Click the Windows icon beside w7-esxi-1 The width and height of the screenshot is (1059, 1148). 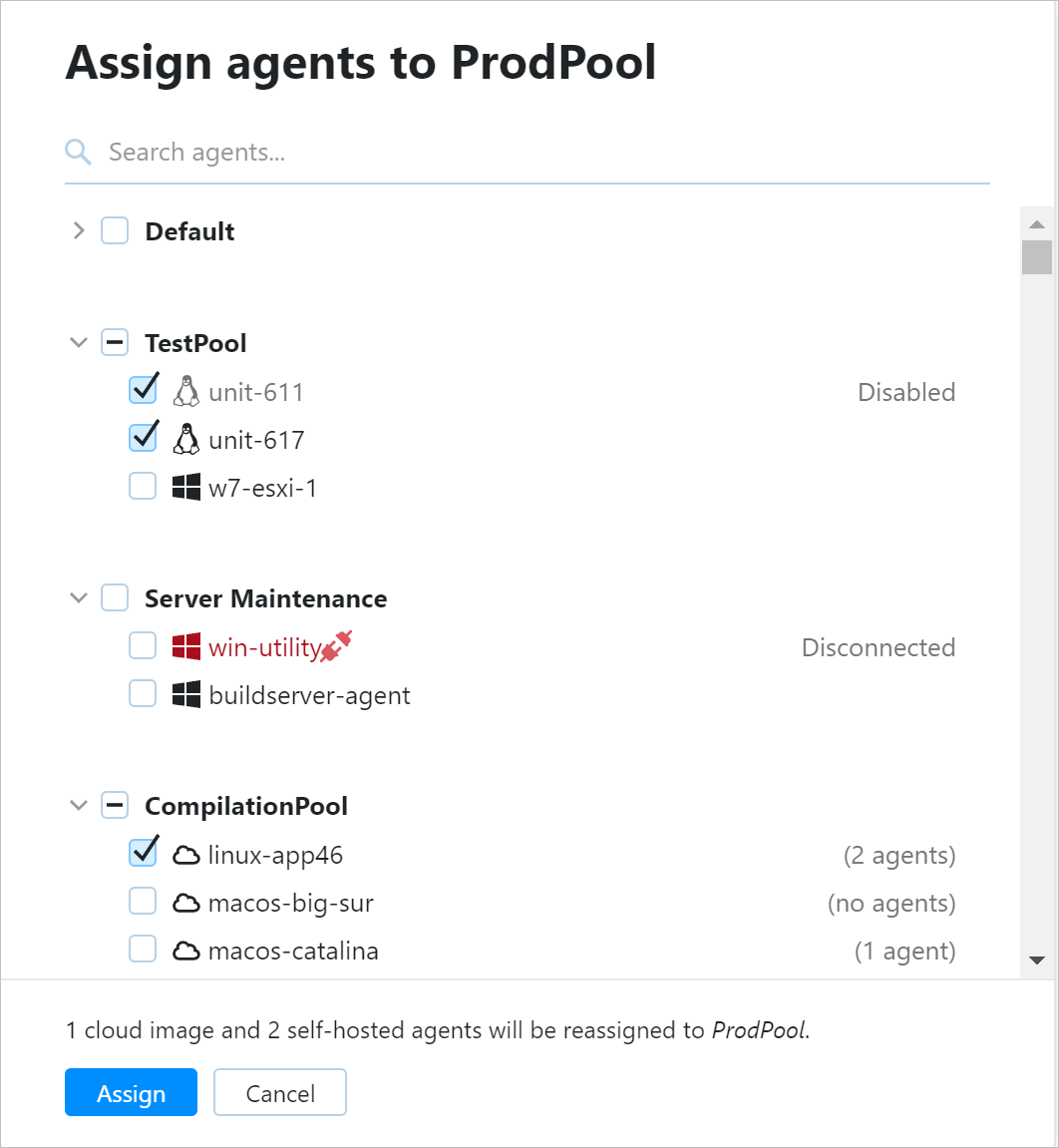point(186,487)
